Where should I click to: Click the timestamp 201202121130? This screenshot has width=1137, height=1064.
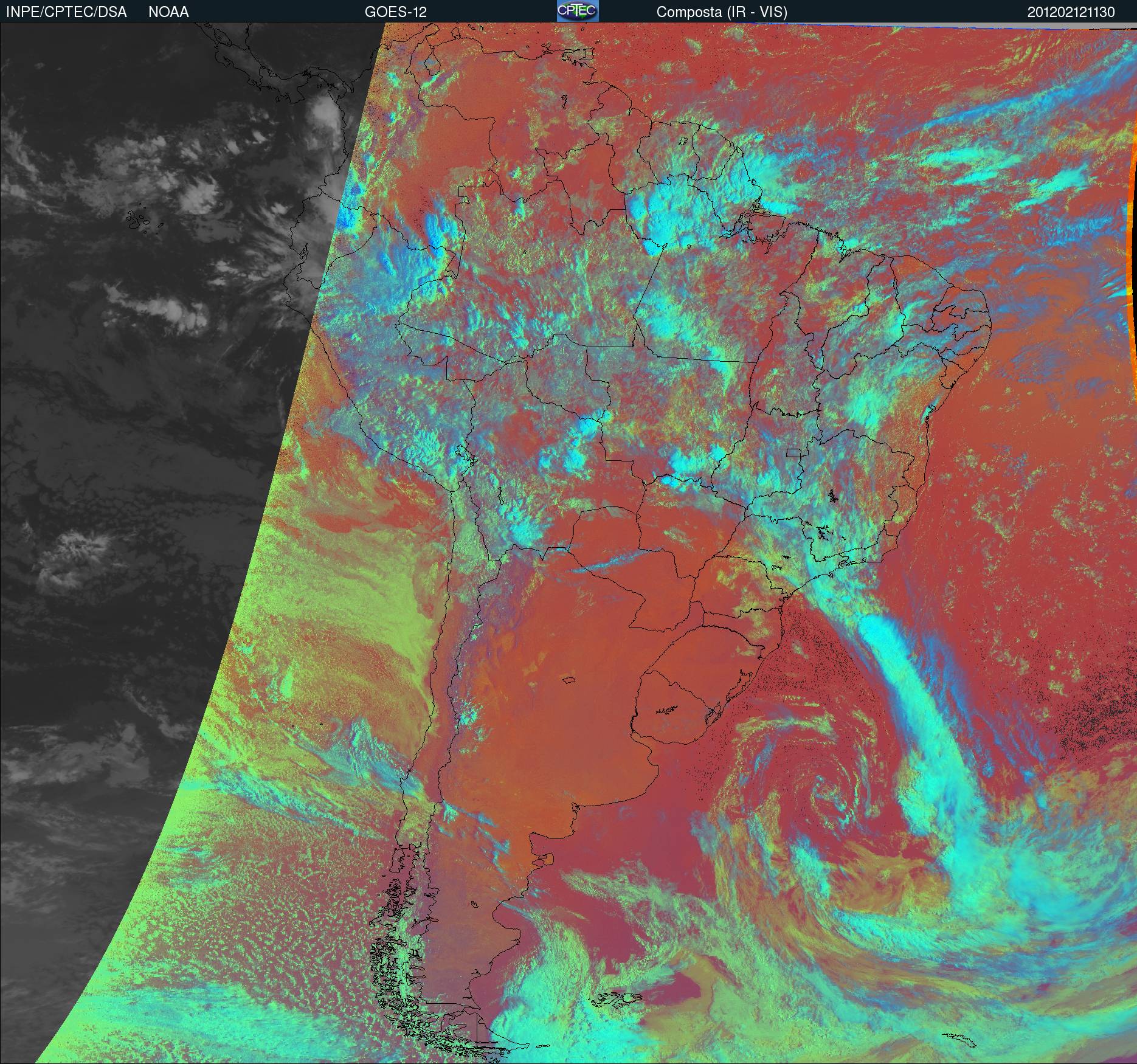click(x=1071, y=12)
